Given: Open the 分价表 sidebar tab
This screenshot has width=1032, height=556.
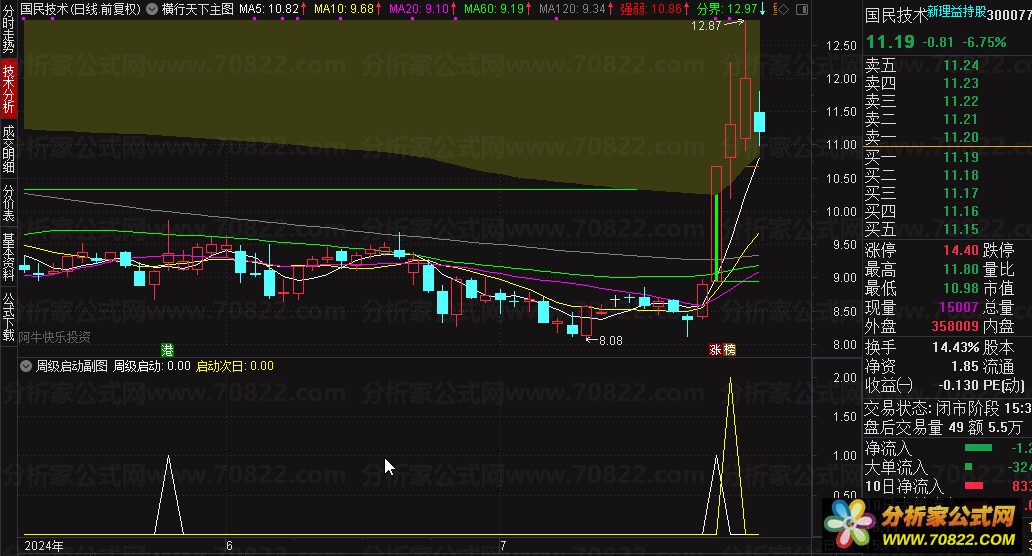Looking at the screenshot, I should (x=9, y=203).
